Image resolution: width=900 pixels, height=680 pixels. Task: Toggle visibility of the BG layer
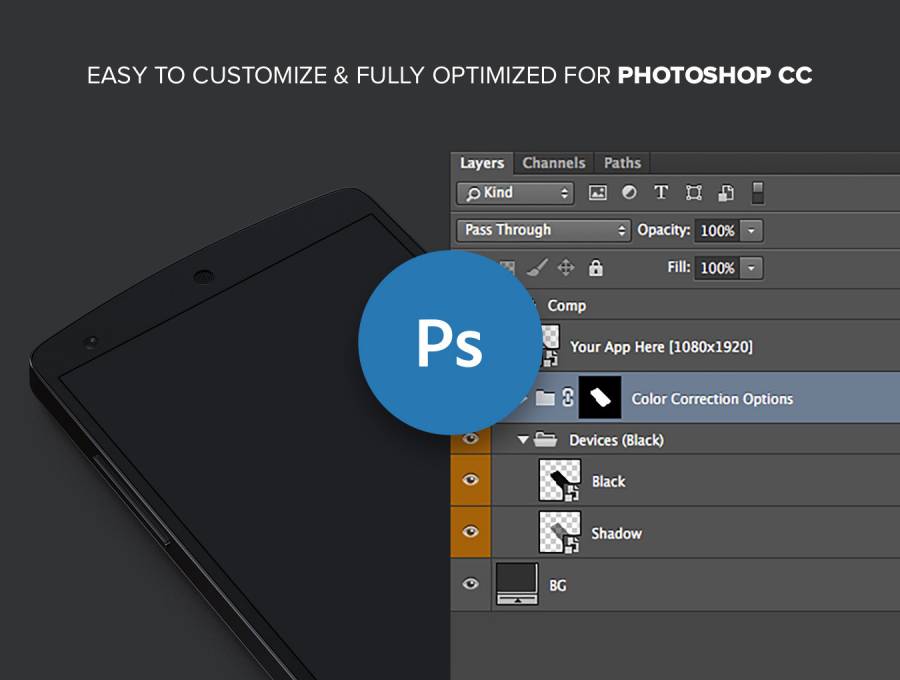470,584
